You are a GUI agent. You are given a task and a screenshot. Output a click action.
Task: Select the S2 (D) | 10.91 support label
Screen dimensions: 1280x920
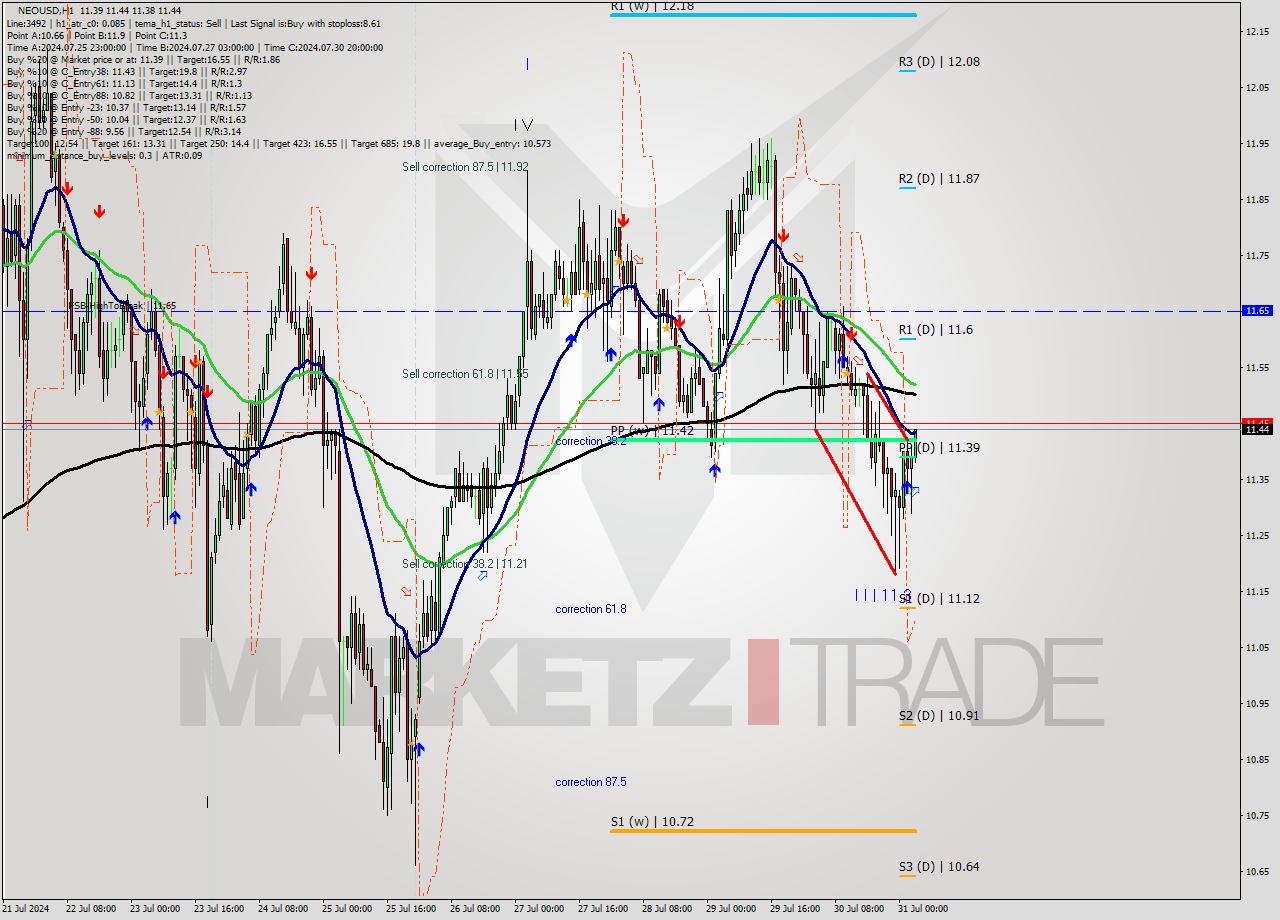[x=938, y=716]
